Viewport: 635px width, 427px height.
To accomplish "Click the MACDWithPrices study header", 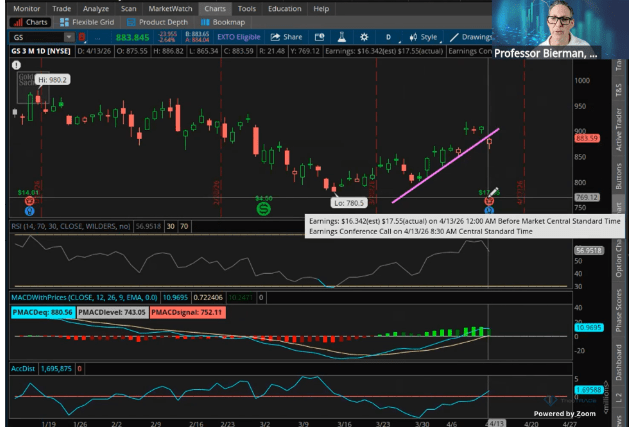I will (84, 298).
